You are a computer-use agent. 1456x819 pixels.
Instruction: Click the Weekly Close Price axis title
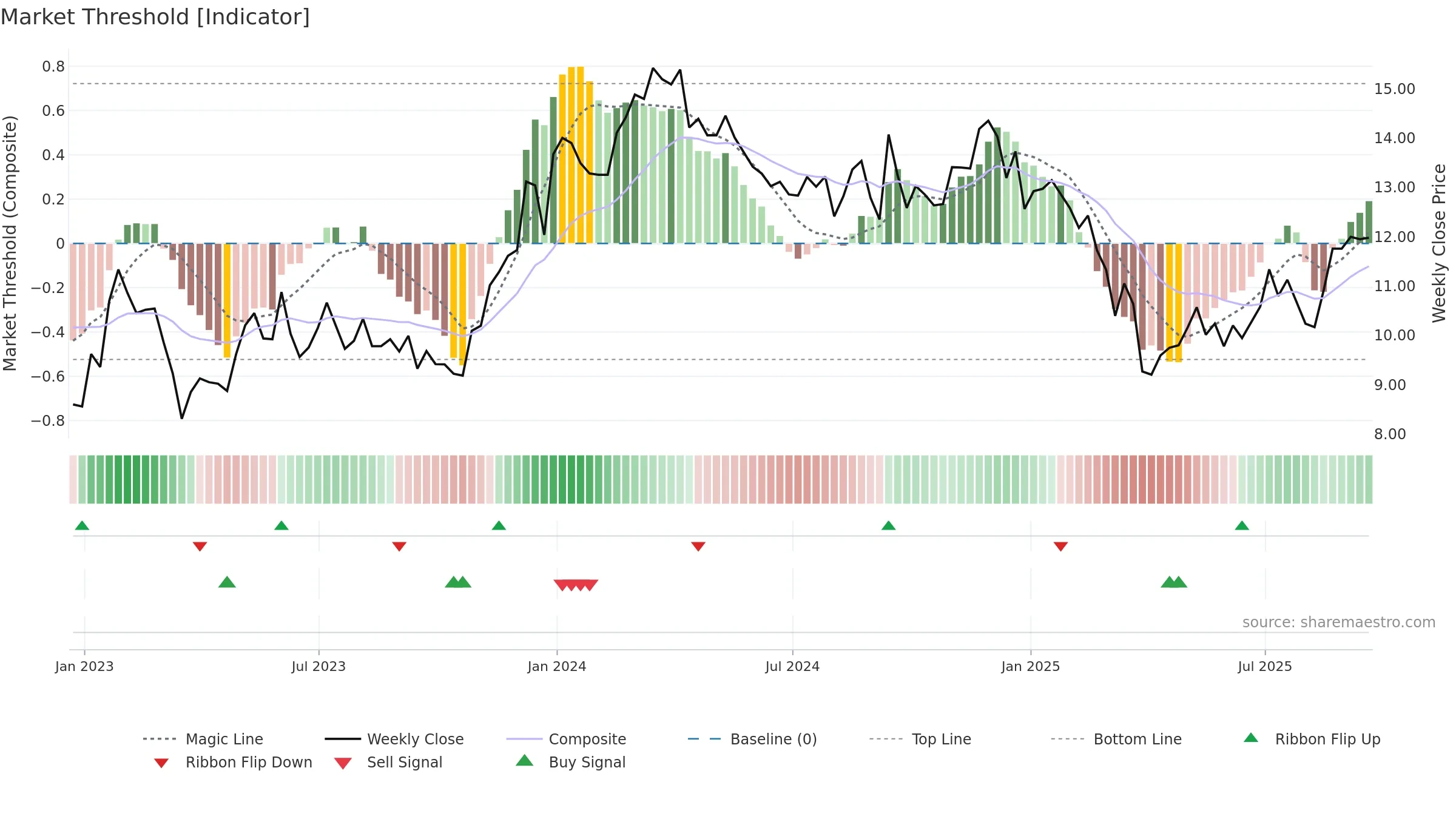pos(1439,243)
